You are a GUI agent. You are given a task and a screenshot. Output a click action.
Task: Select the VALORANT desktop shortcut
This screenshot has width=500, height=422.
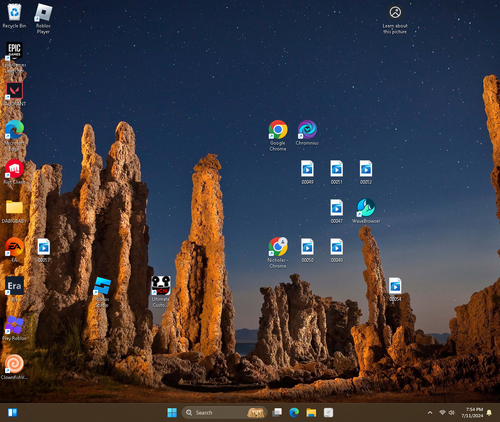pos(14,94)
